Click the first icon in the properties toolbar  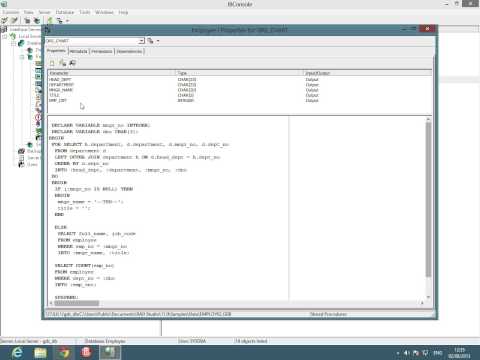point(52,63)
